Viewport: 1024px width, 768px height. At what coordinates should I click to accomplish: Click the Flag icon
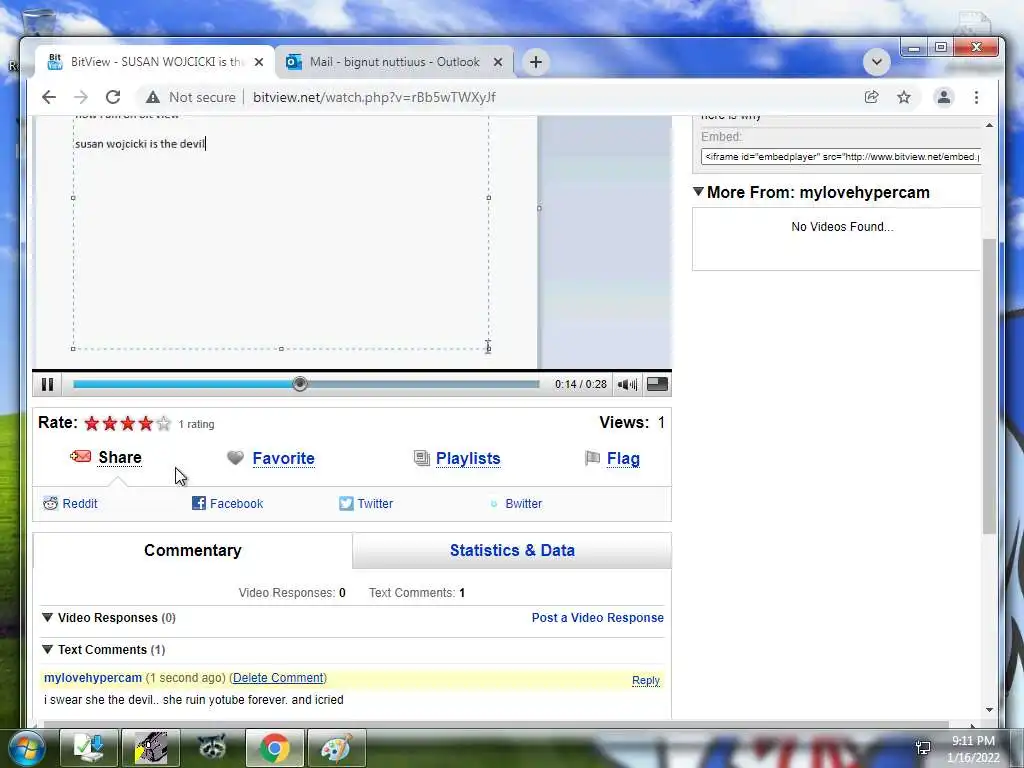point(592,458)
